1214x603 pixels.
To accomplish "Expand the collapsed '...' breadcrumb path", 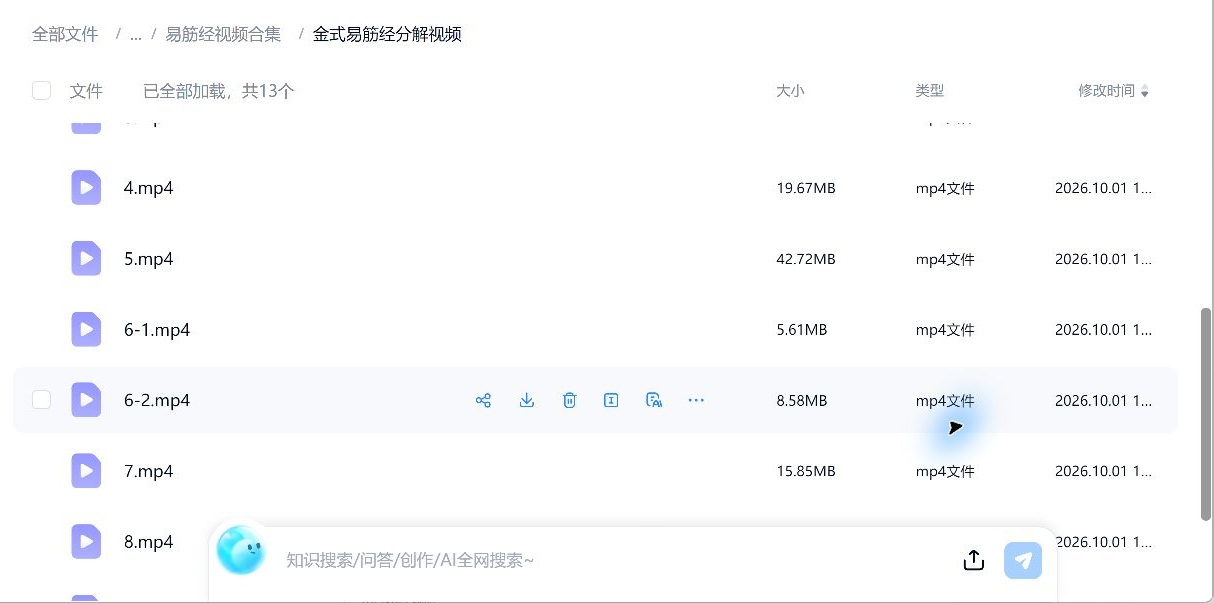I will (x=135, y=34).
